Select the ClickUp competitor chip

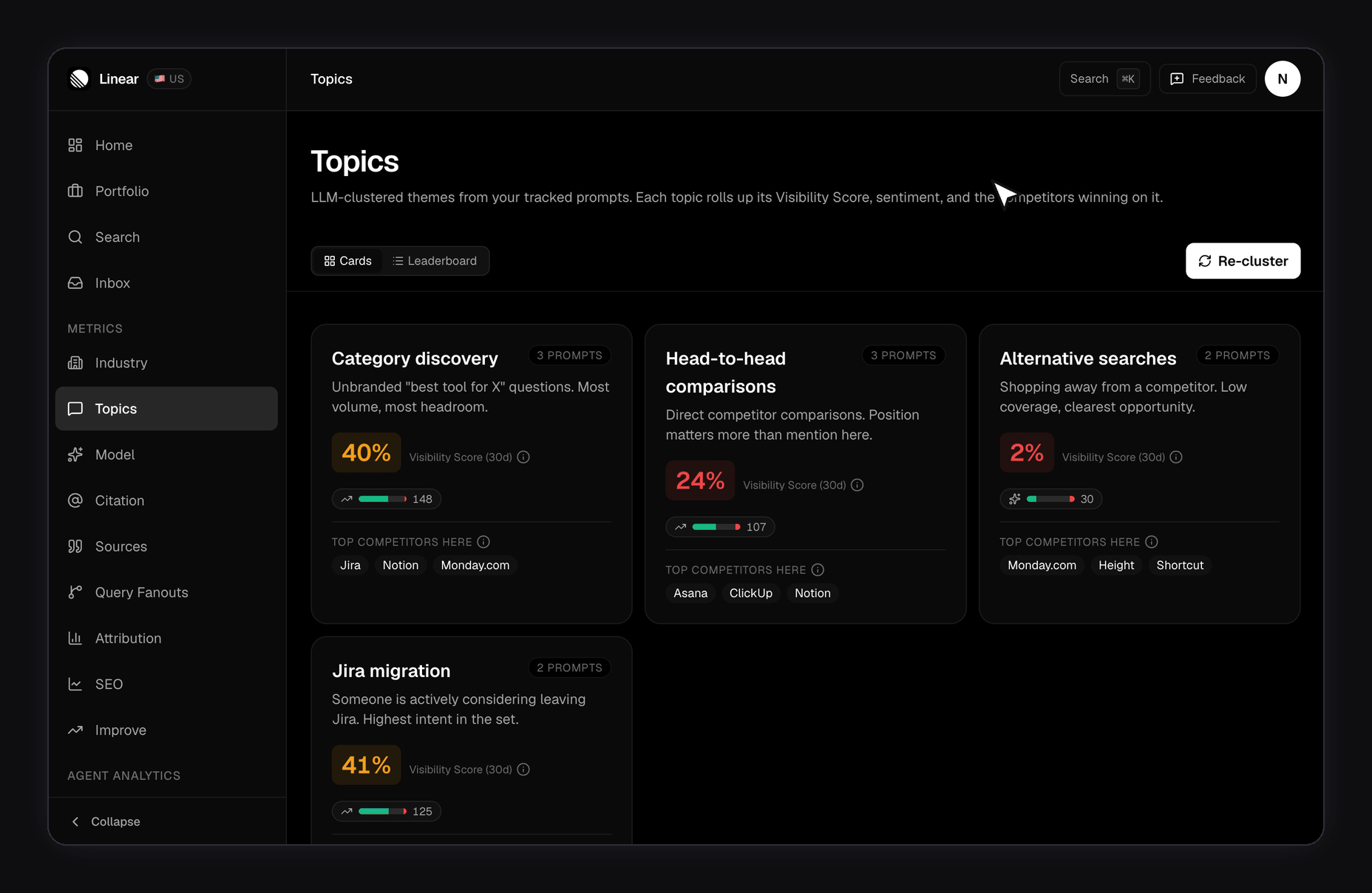click(x=751, y=593)
